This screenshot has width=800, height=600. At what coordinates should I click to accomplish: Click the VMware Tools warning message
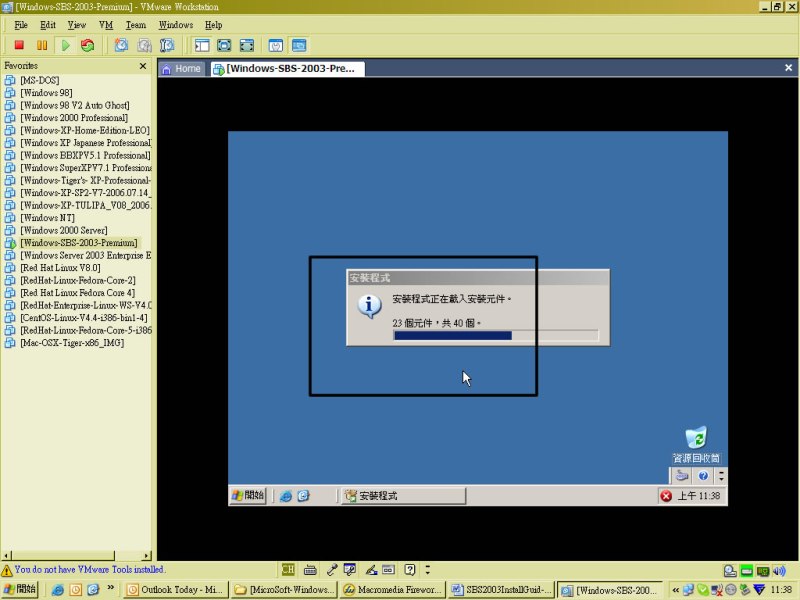point(89,569)
